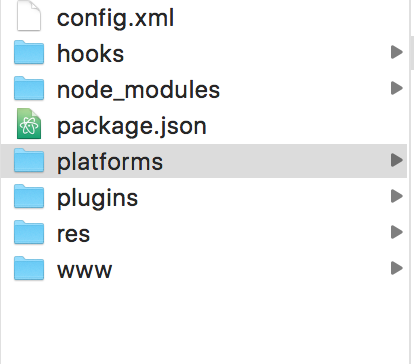This screenshot has height=364, width=414.
Task: Expand the platforms folder arrow
Action: coord(397,160)
